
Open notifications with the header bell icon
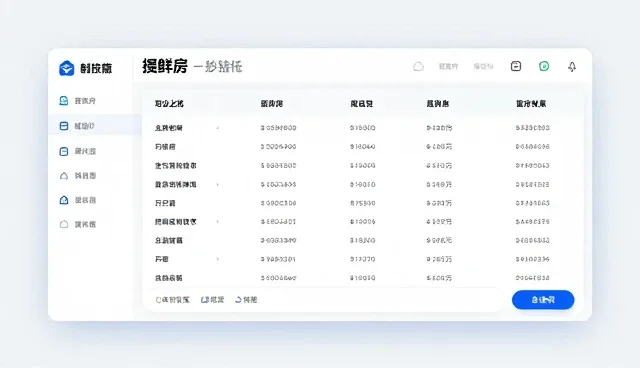(572, 67)
